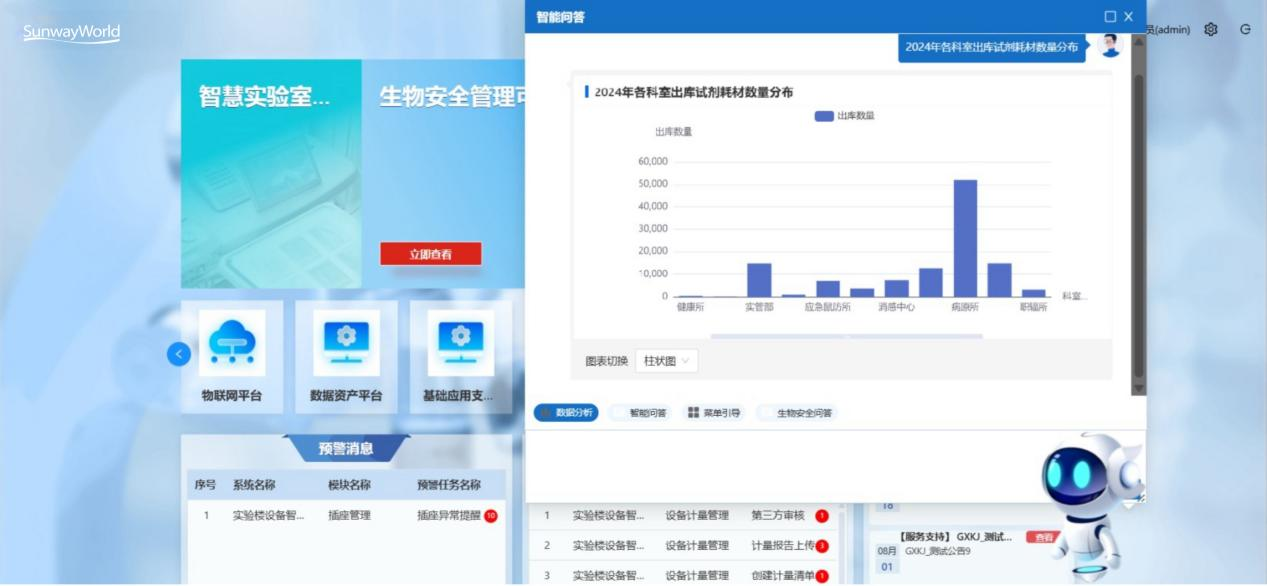Click the user avatar in chat
The height and width of the screenshot is (586, 1267).
1109,46
